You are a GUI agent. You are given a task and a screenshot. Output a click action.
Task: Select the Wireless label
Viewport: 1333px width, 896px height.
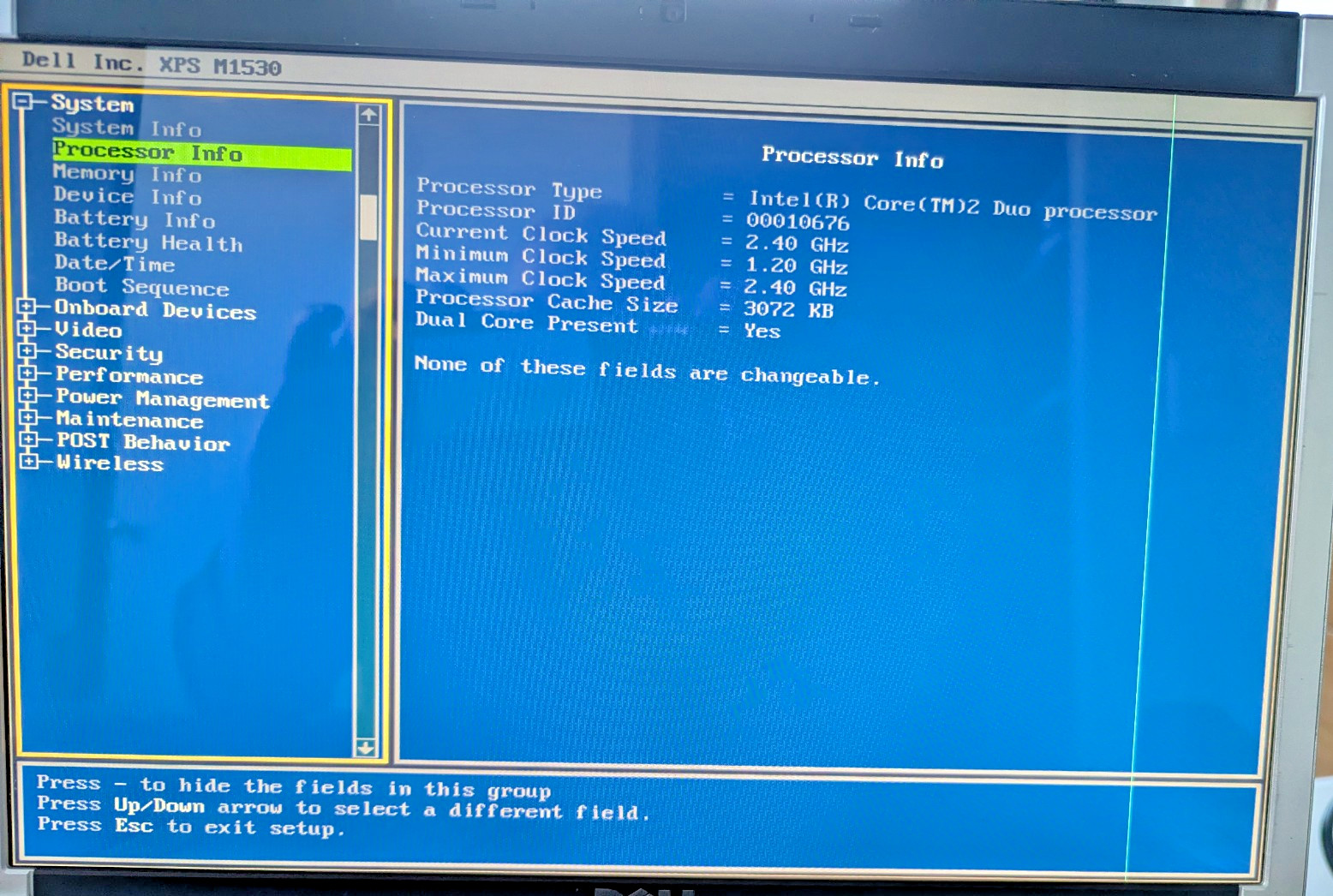[x=110, y=463]
